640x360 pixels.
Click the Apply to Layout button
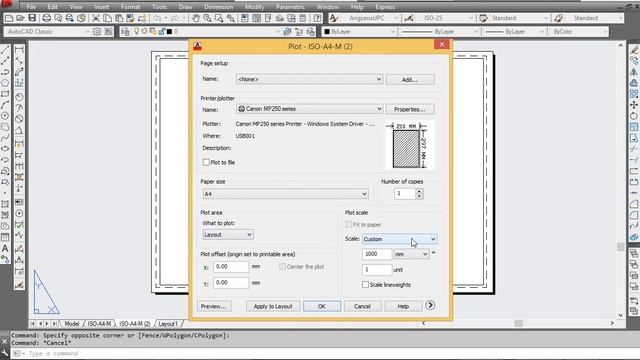[273, 306]
